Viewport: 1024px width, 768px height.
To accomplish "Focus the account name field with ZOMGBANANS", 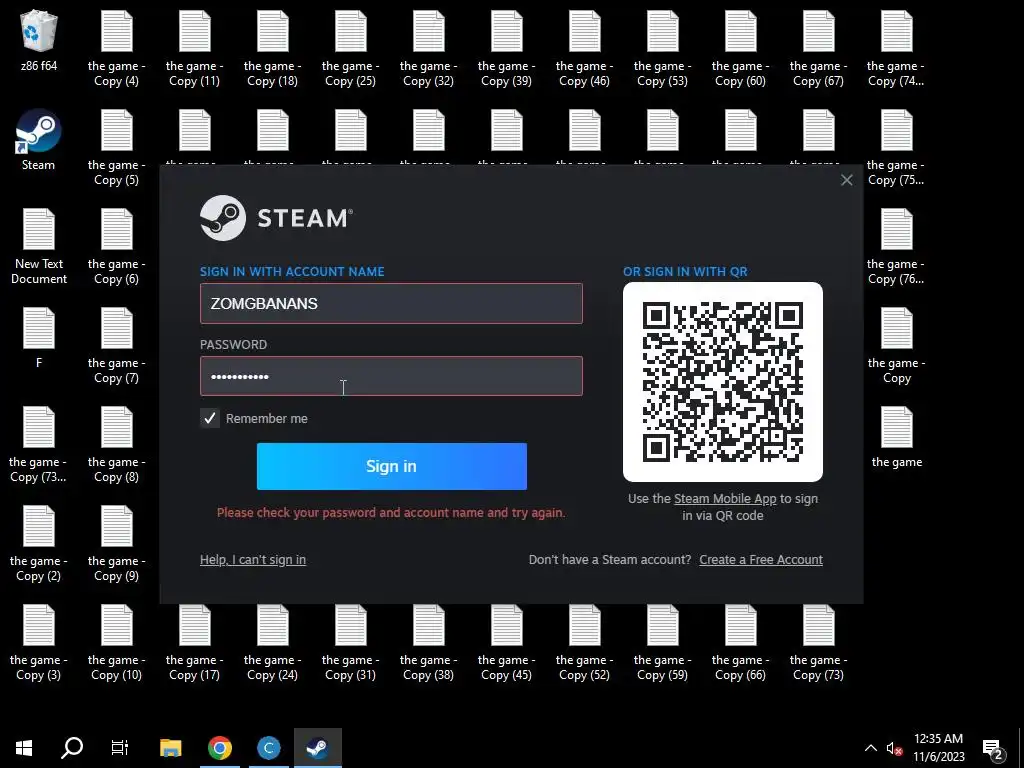I will (391, 303).
